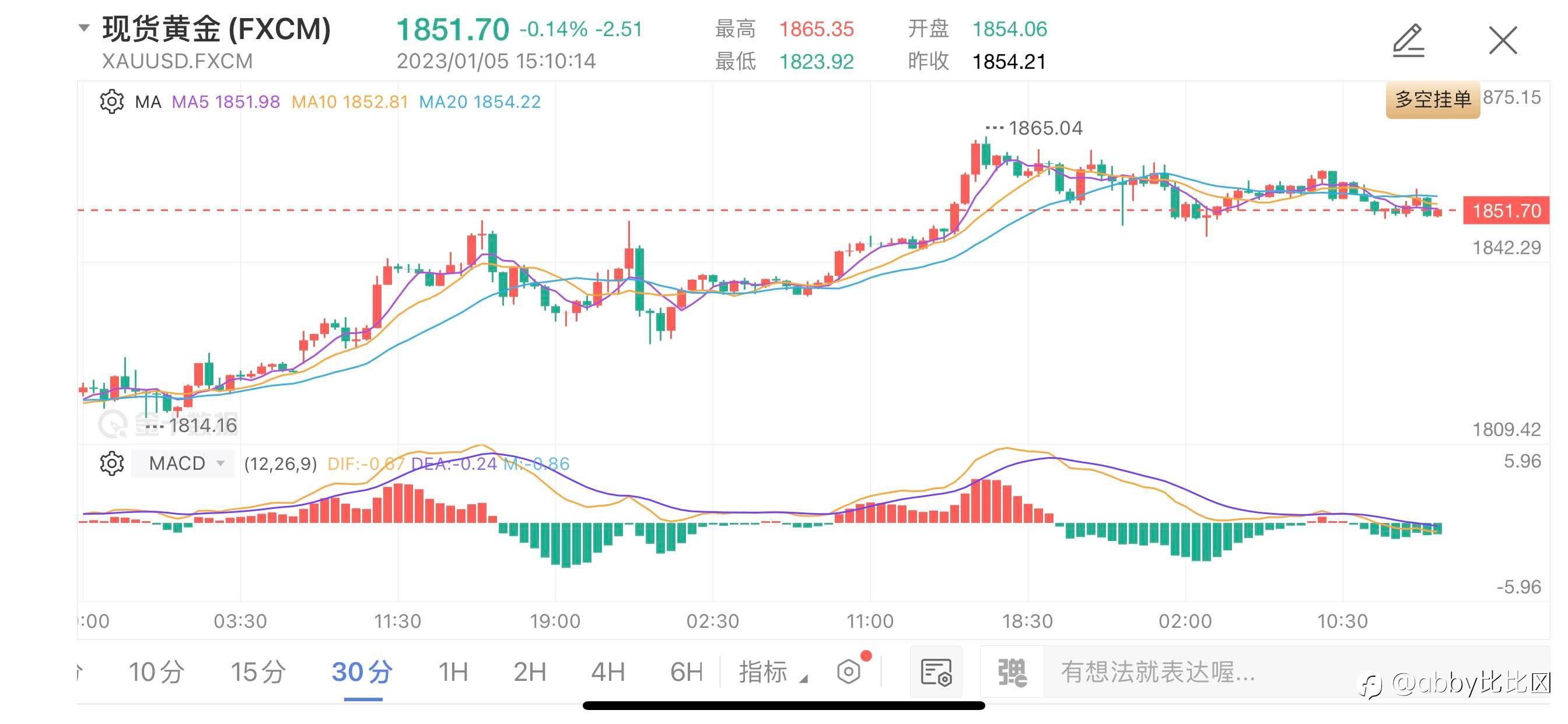Select the 4H timeframe tab
The image size is (1568, 724).
(x=607, y=672)
